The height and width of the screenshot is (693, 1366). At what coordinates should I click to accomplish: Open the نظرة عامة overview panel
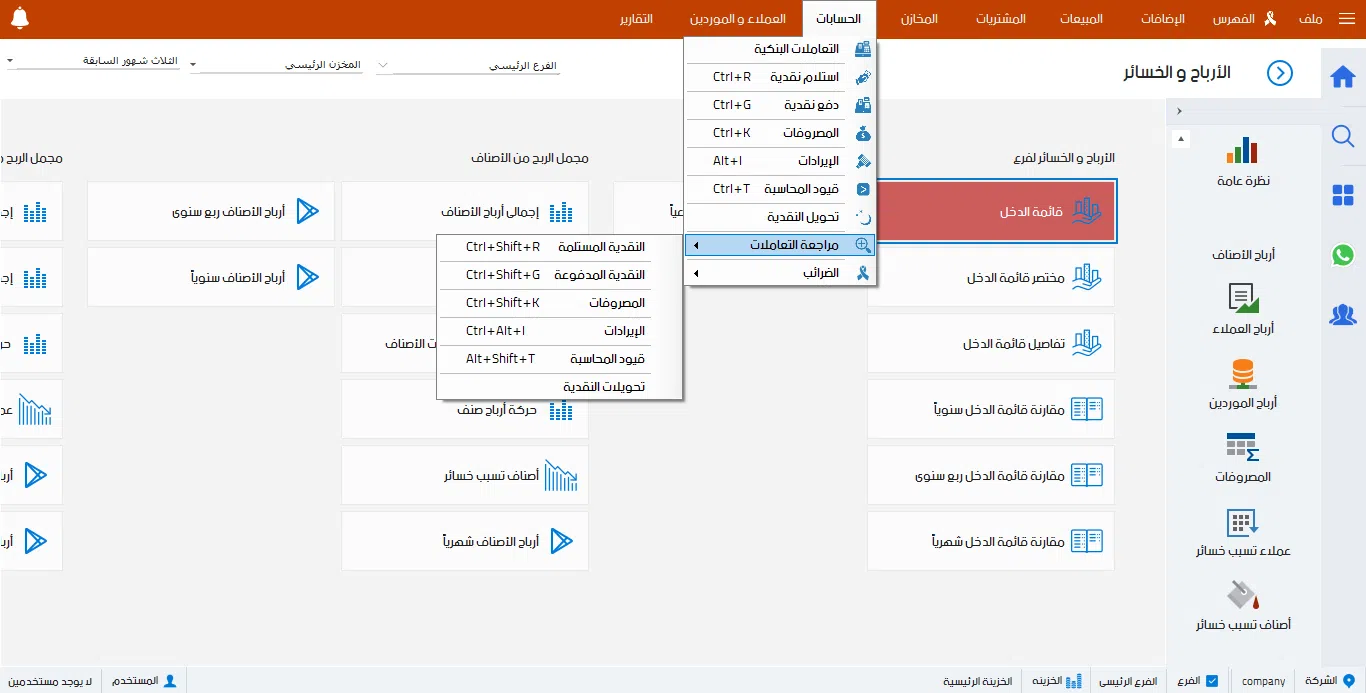pos(1243,160)
